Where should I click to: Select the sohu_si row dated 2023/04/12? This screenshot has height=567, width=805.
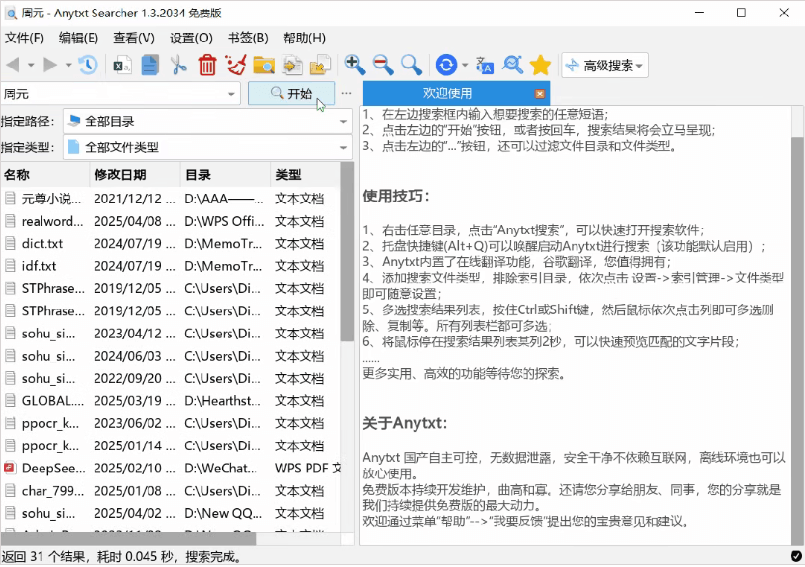coord(170,333)
